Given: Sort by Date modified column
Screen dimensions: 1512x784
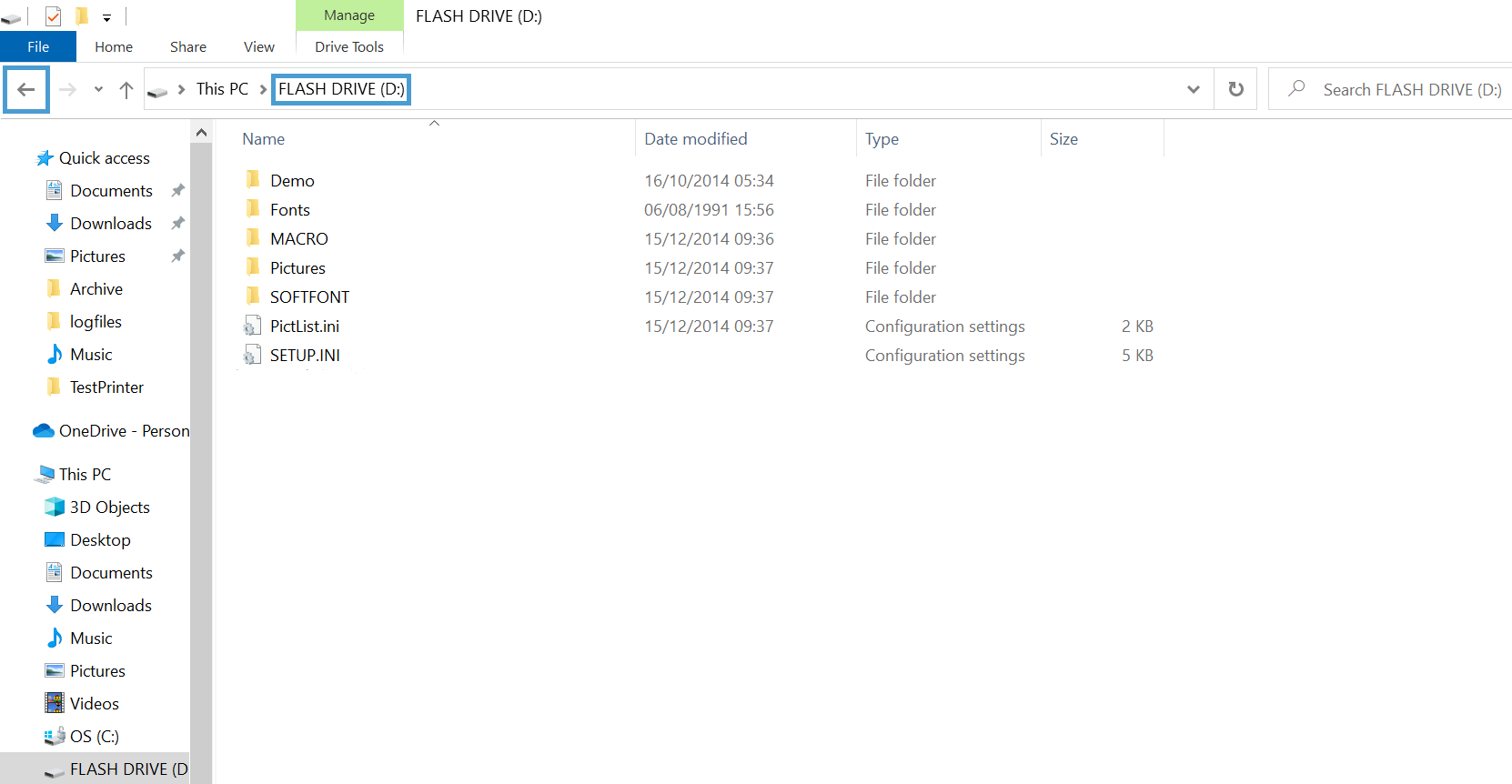Looking at the screenshot, I should click(x=696, y=139).
